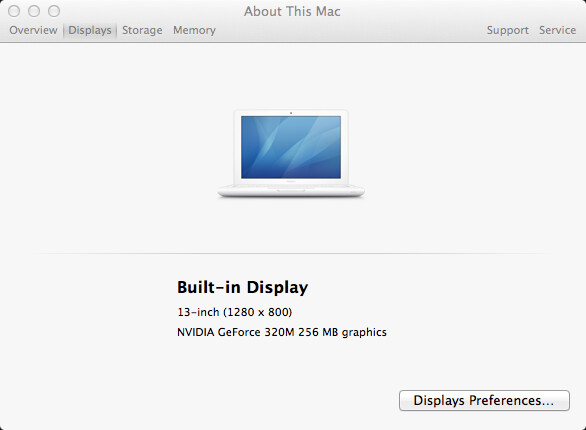Click the MacBook base lid notch
Image resolution: width=586 pixels, height=430 pixels.
tap(291, 190)
